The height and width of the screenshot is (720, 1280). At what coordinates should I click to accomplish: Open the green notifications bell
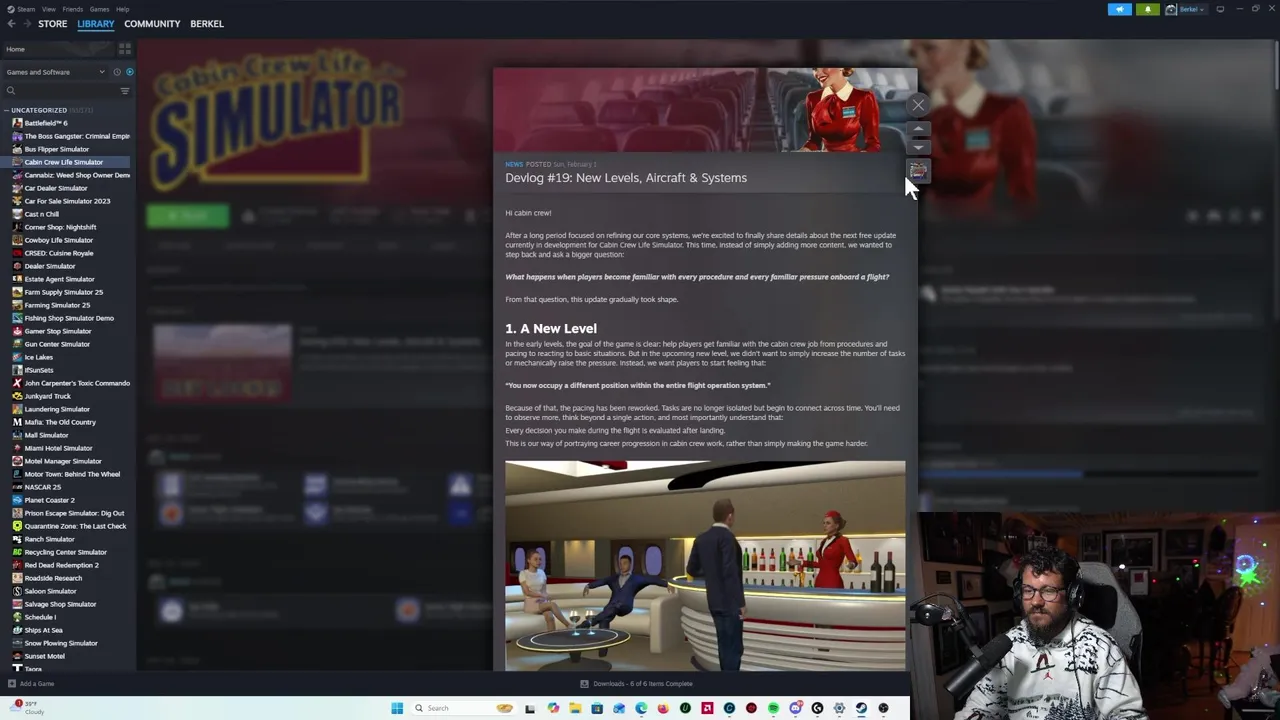[1148, 9]
